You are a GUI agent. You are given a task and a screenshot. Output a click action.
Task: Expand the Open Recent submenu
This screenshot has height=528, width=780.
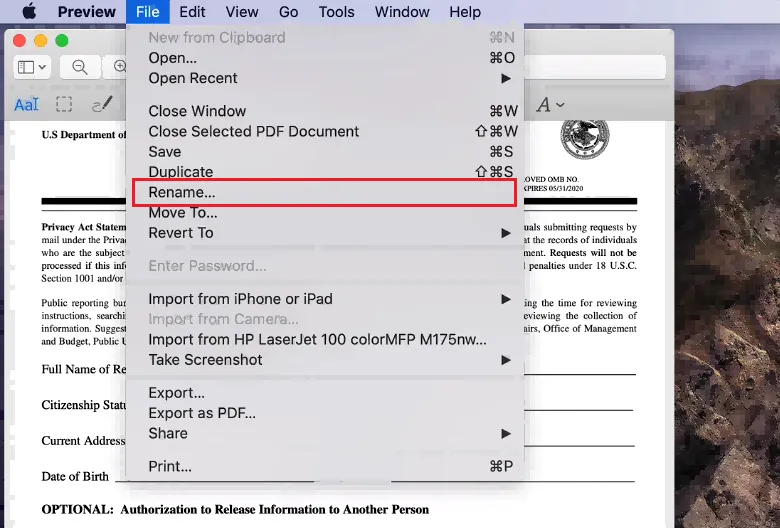(x=325, y=78)
